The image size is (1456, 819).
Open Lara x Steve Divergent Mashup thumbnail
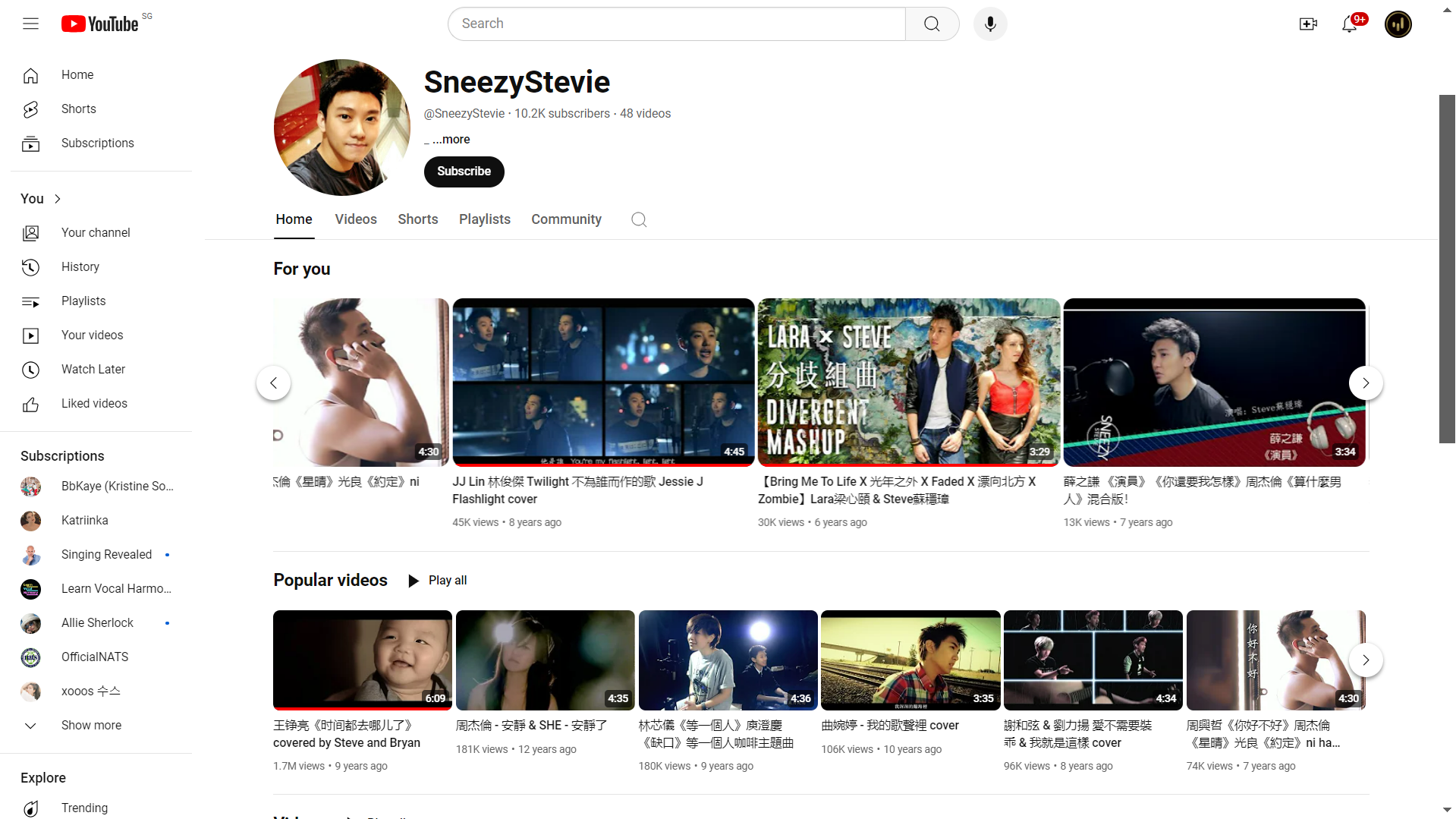pyautogui.click(x=908, y=382)
